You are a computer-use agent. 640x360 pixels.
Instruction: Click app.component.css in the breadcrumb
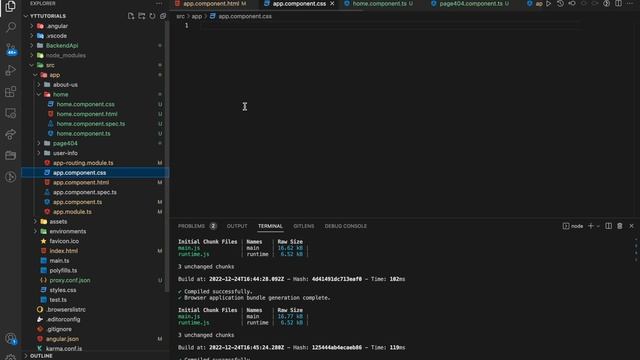(x=245, y=16)
